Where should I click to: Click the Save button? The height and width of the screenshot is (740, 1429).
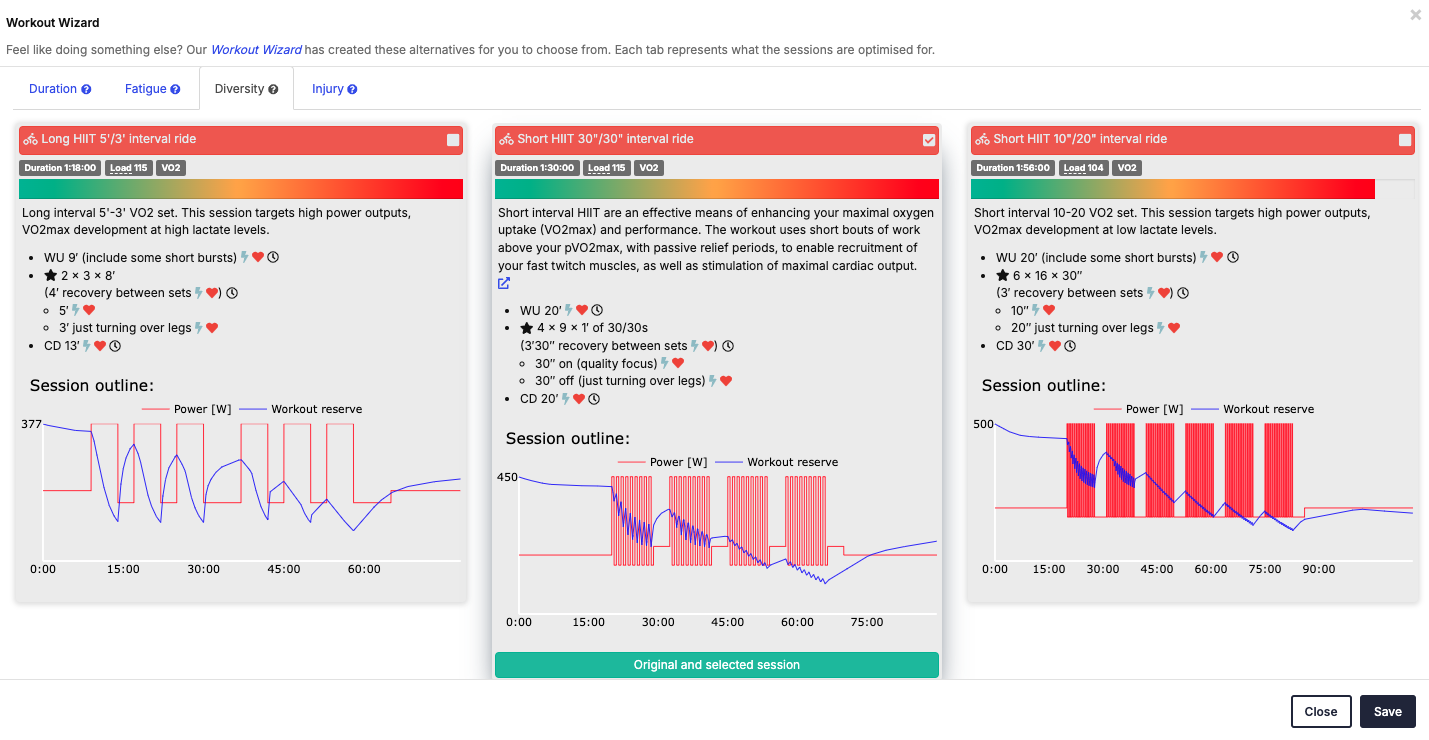[x=1388, y=711]
